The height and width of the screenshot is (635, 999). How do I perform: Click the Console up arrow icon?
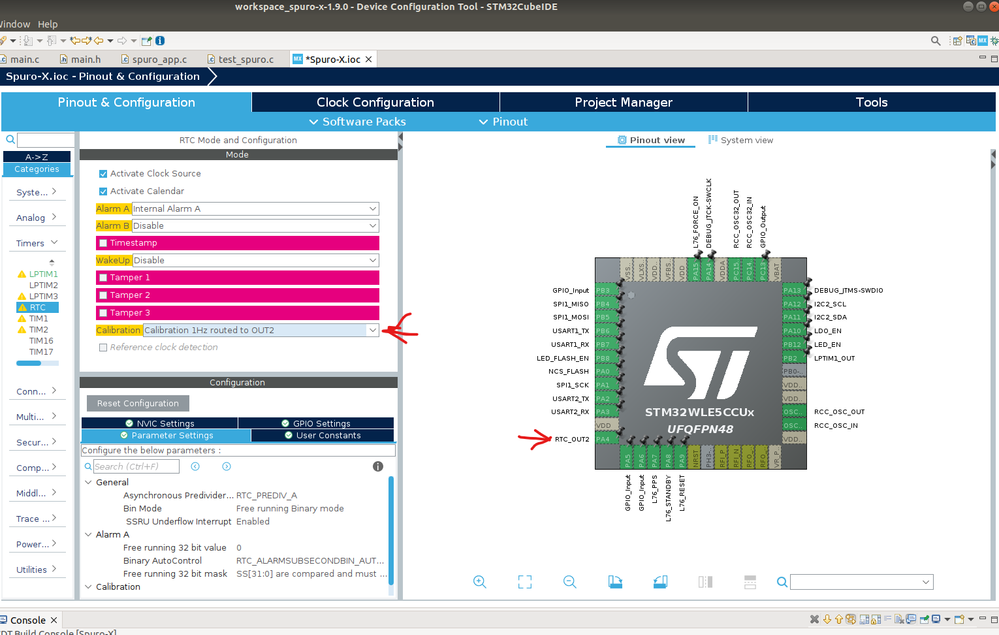click(839, 619)
